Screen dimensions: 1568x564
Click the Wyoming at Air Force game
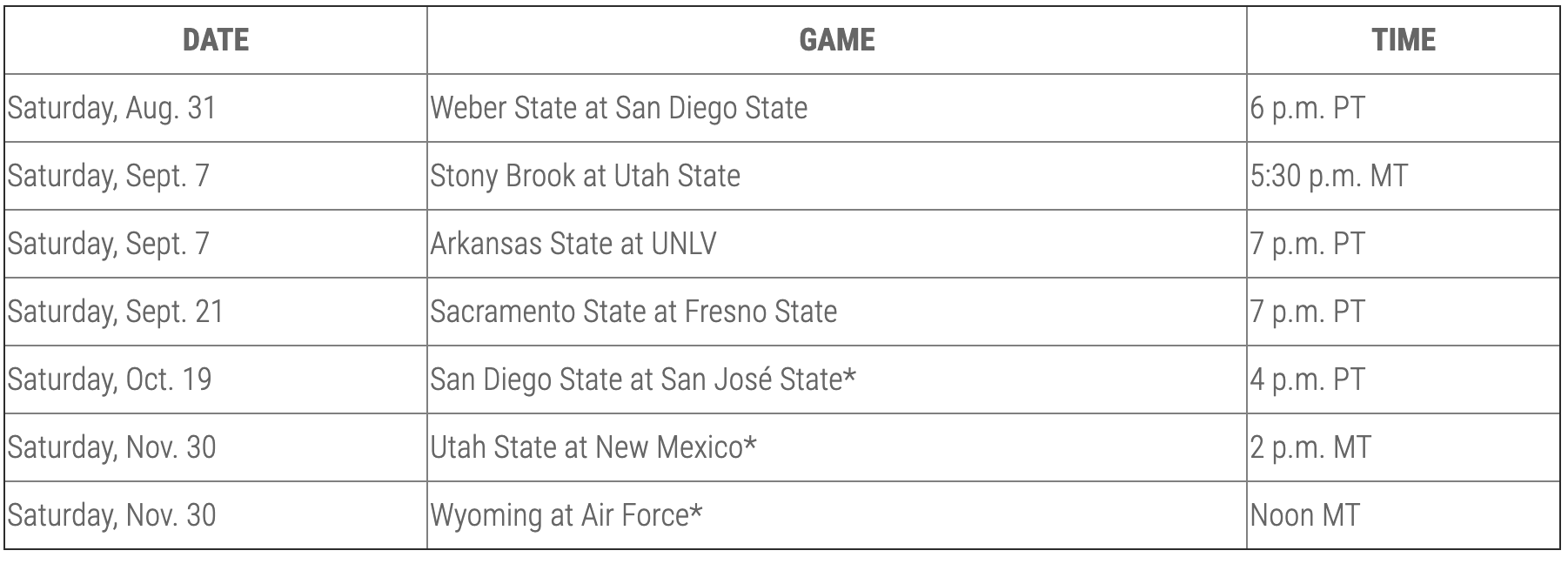[x=566, y=515]
